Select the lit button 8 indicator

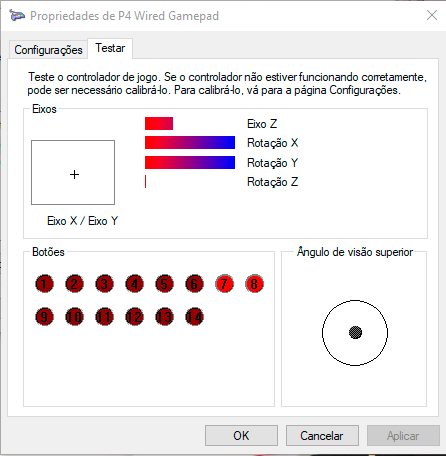pyautogui.click(x=254, y=284)
